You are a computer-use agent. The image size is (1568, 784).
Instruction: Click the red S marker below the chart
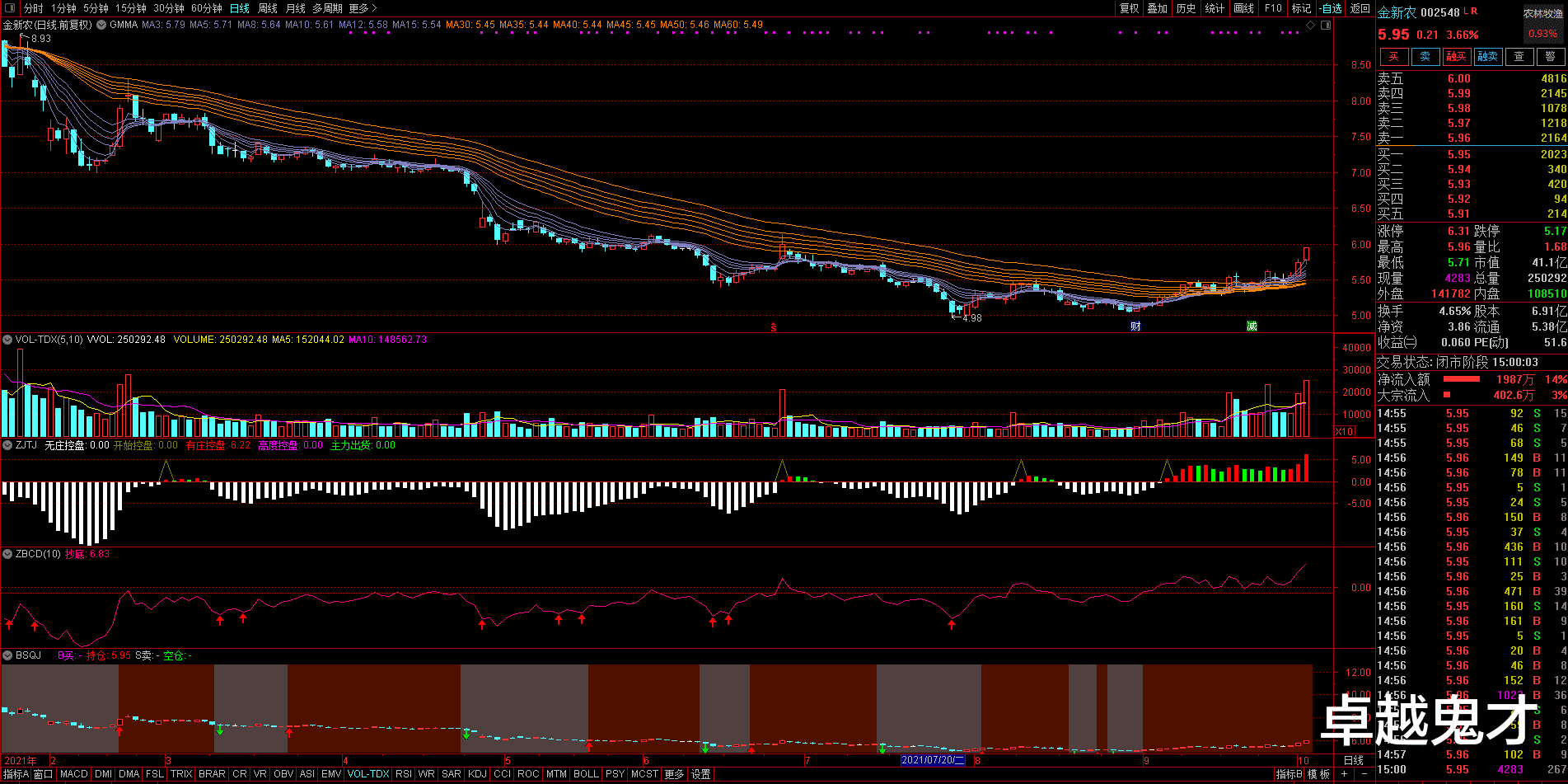tap(773, 327)
